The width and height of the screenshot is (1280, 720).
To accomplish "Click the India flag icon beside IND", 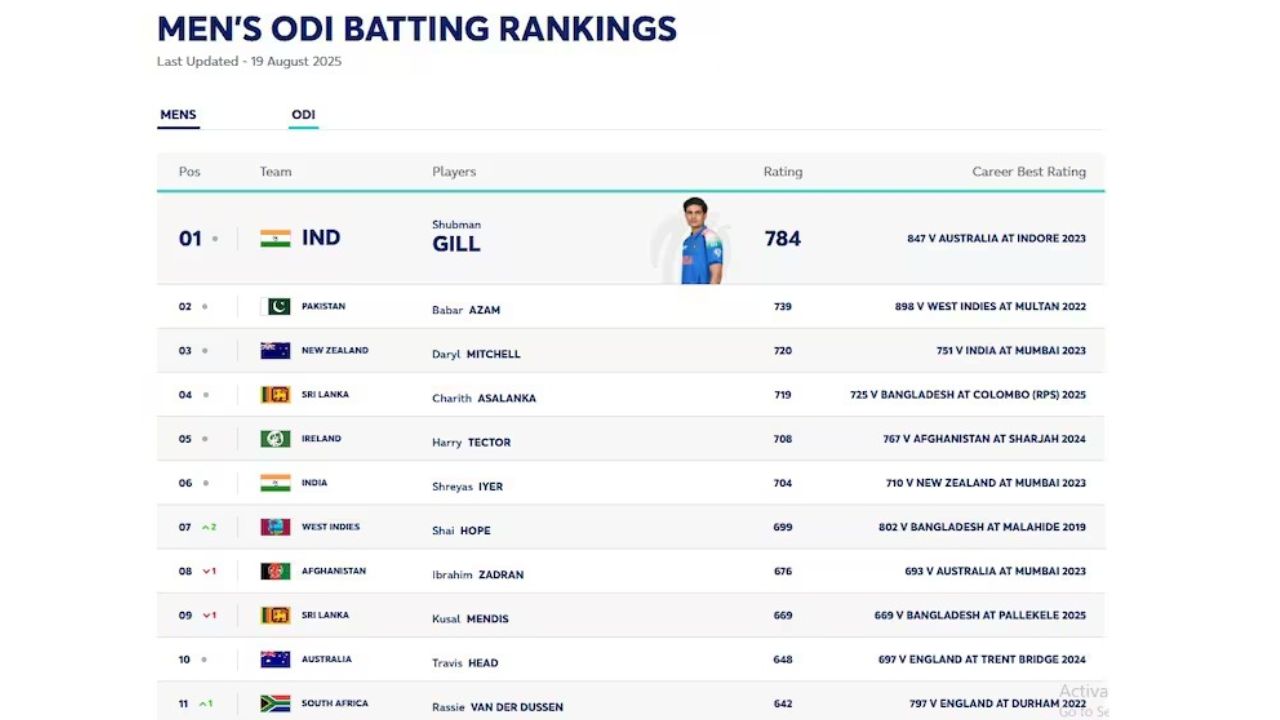I will pos(274,237).
